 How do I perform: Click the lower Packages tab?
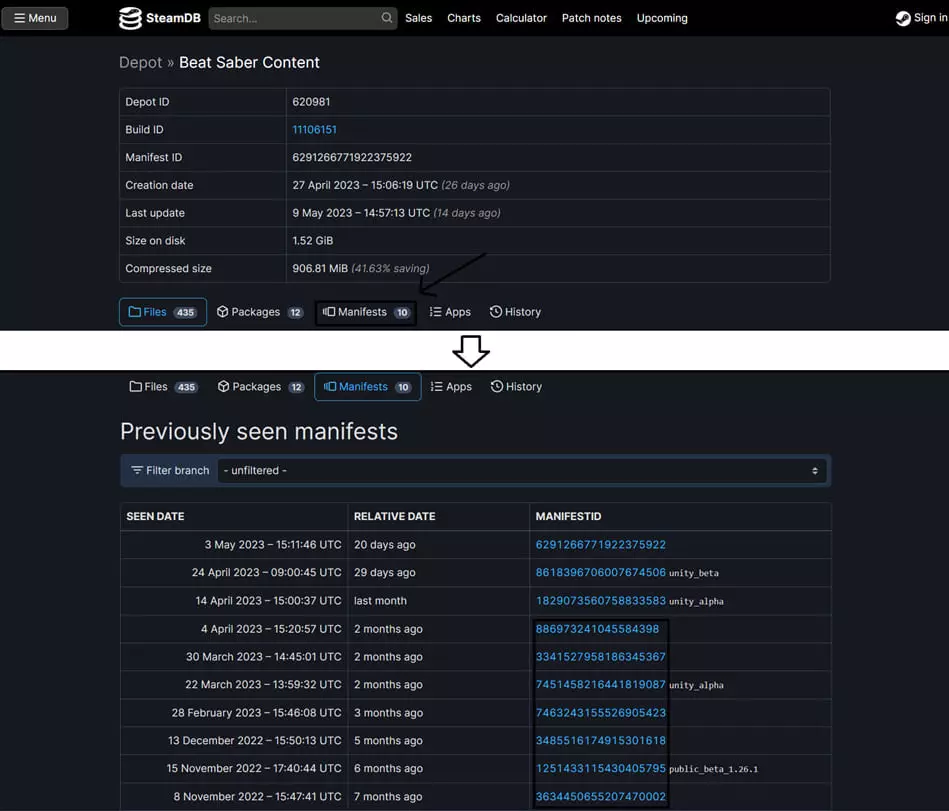point(261,387)
